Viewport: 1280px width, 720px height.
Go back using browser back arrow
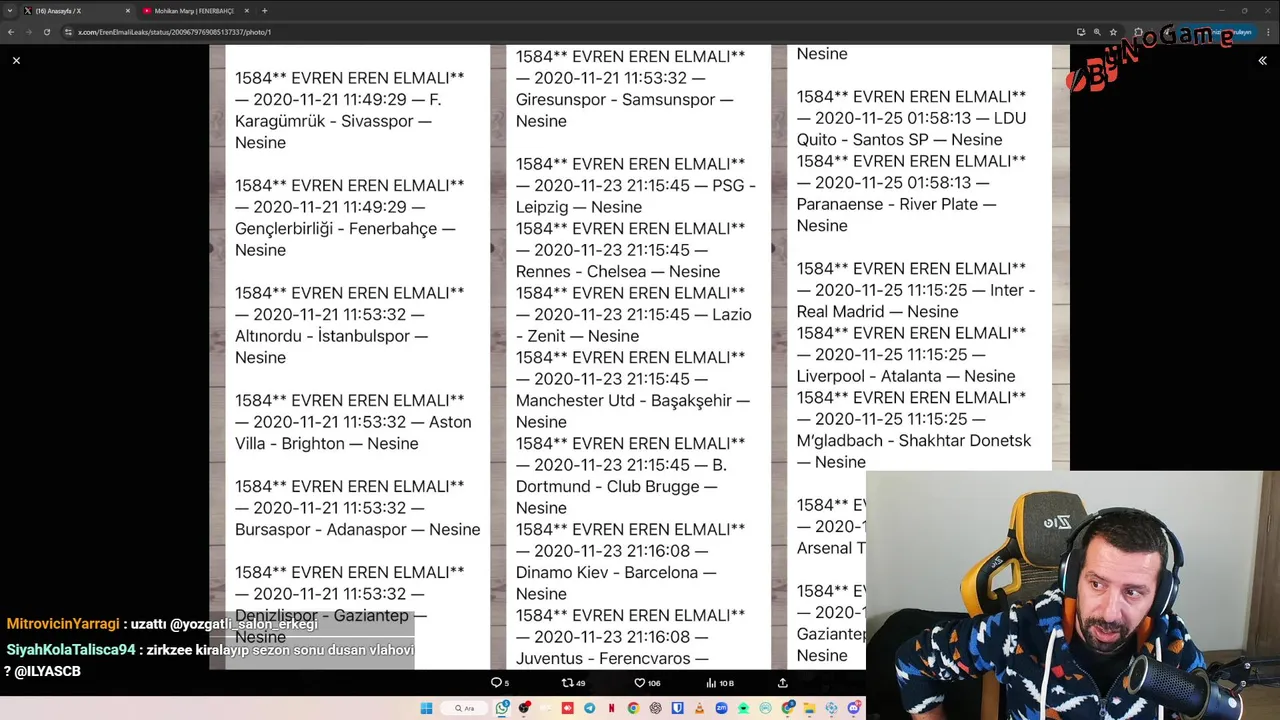pyautogui.click(x=11, y=32)
